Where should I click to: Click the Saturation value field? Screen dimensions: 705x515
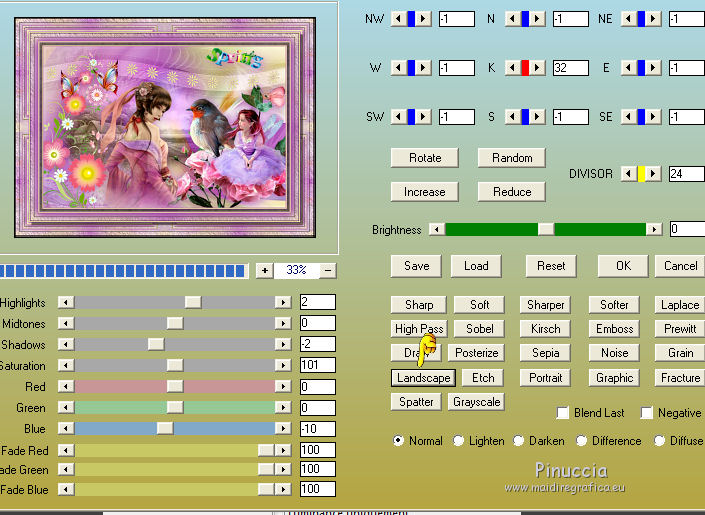coord(317,365)
